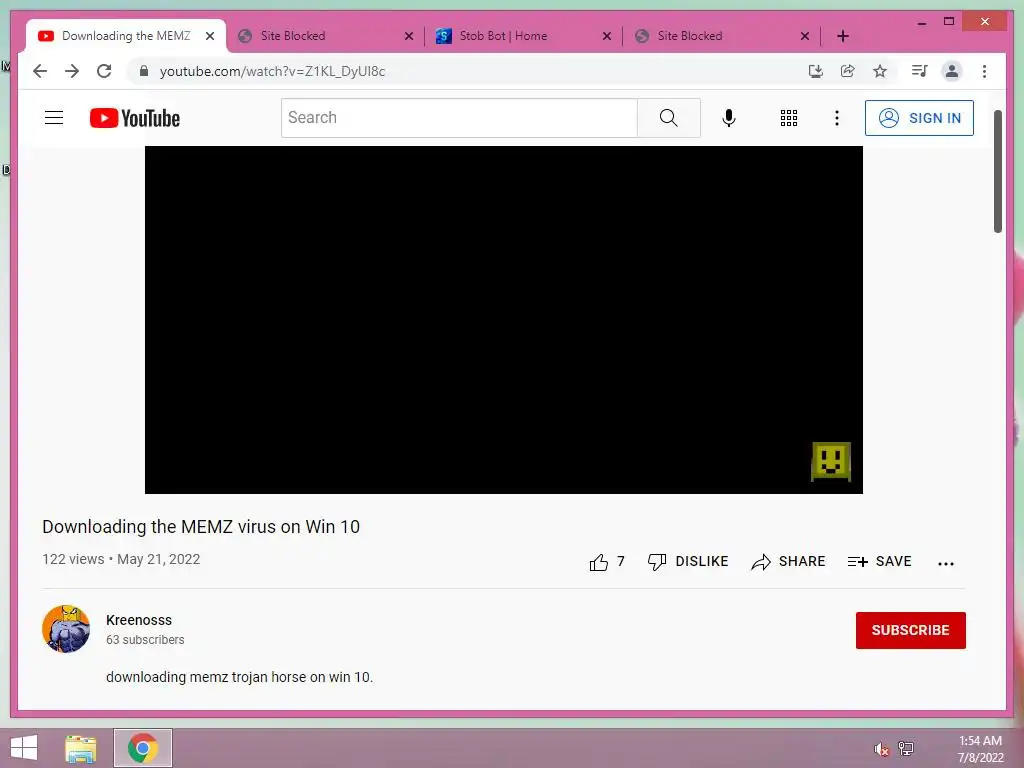This screenshot has height=768, width=1024.
Task: Click the smiley watermark in video
Action: (831, 462)
